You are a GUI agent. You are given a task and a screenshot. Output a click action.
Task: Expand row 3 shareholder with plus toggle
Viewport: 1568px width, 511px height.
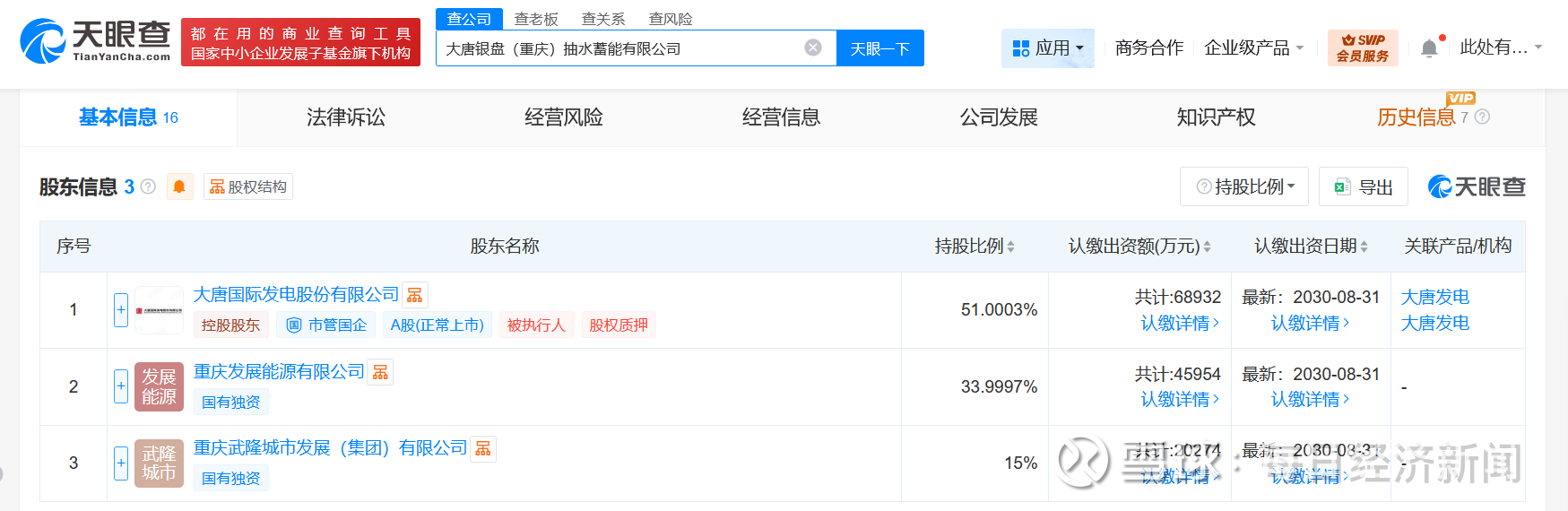coord(121,463)
